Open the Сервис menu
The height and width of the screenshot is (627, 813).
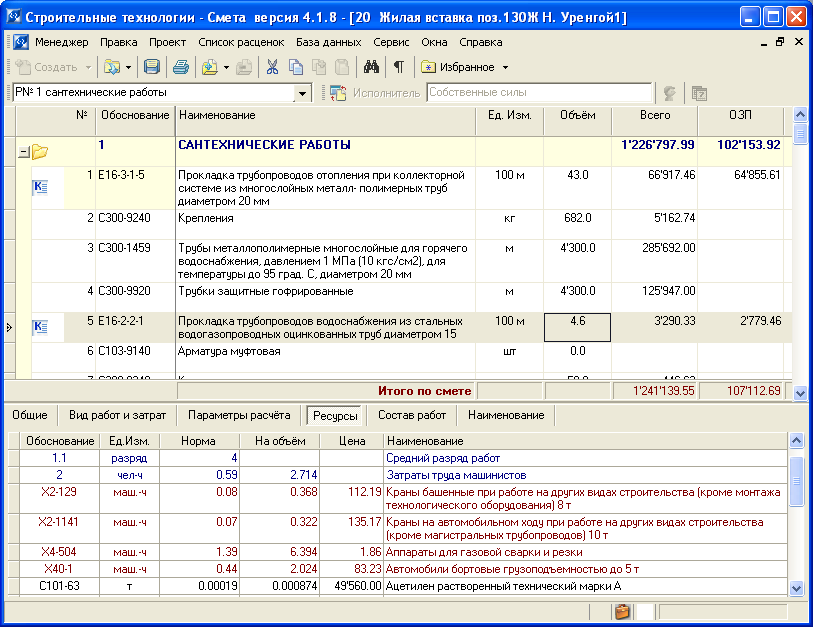pyautogui.click(x=391, y=42)
